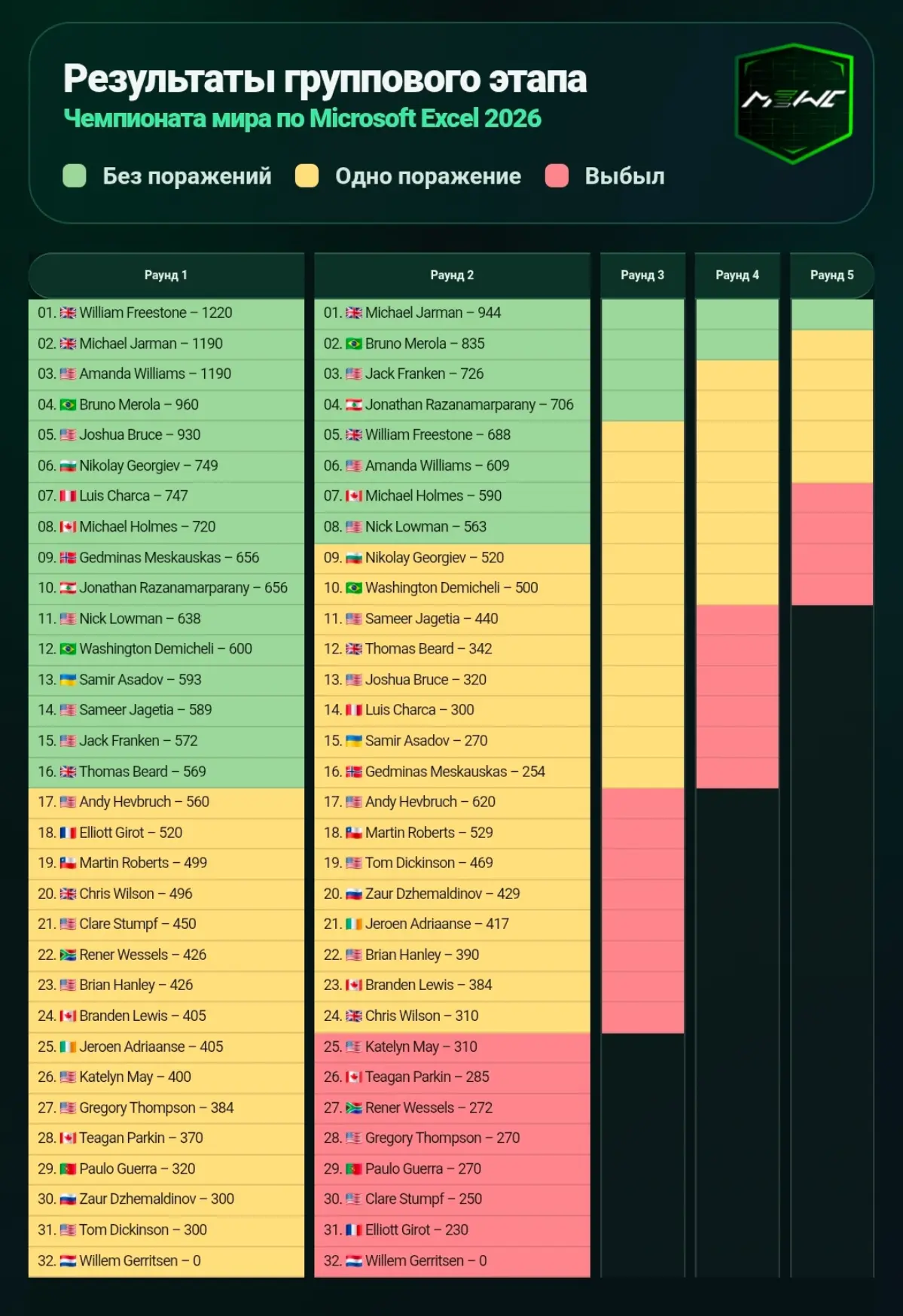Click the row 'Brian Hanley – 426'
Screen dimensions: 903x1316
pos(166,985)
